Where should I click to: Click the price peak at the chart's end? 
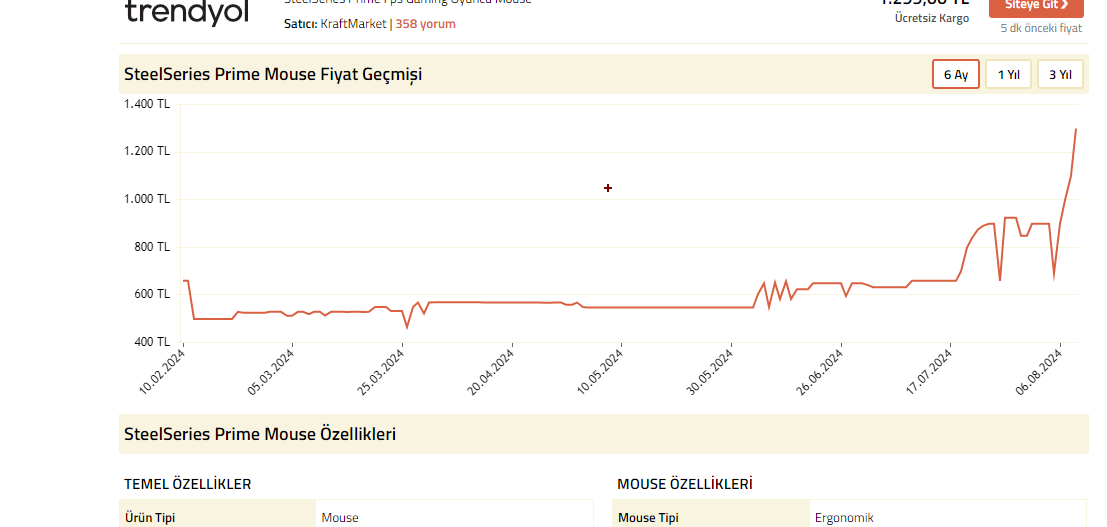1076,129
